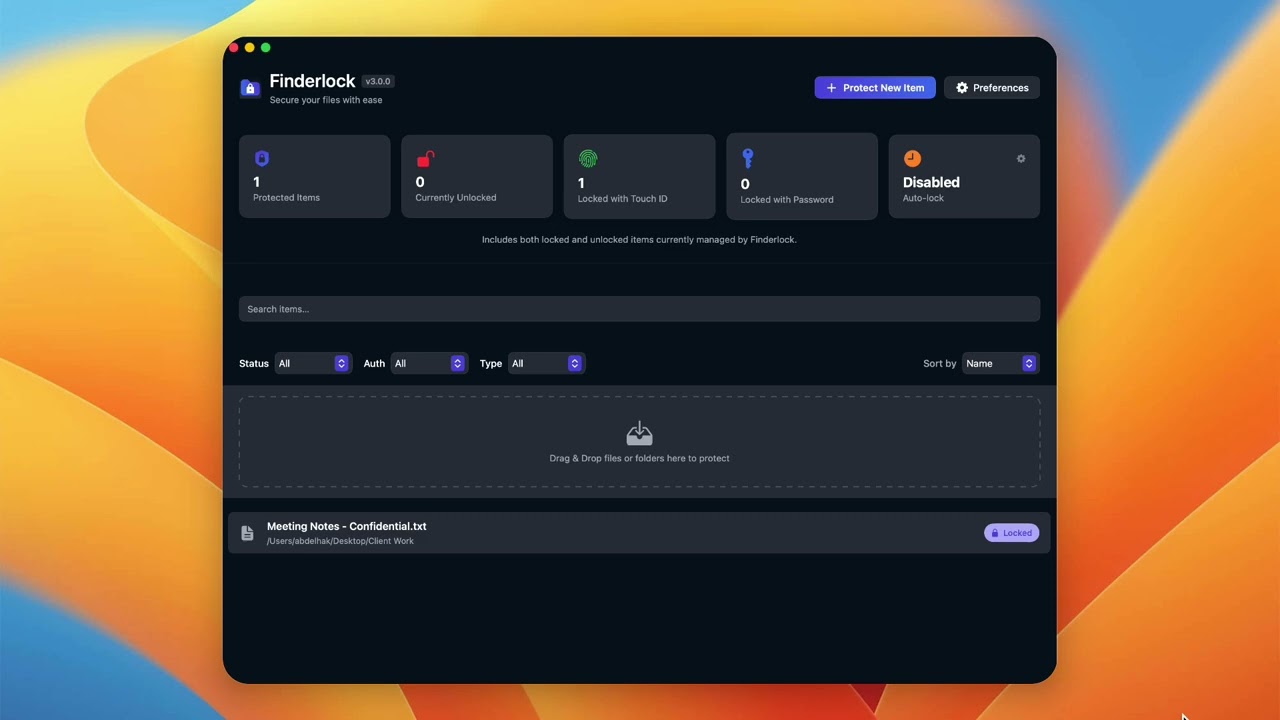The height and width of the screenshot is (720, 1280).
Task: Click the blue Locked with Password key icon
Action: click(x=747, y=159)
